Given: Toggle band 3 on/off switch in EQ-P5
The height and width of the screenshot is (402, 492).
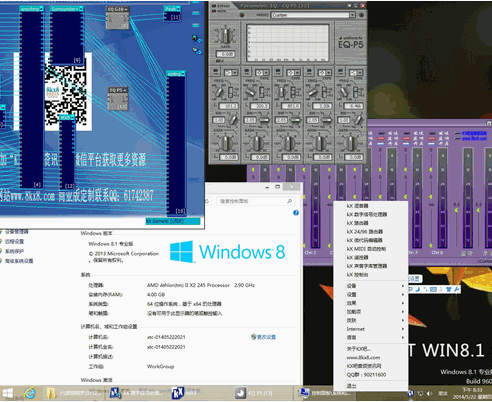Looking at the screenshot, I should click(278, 72).
